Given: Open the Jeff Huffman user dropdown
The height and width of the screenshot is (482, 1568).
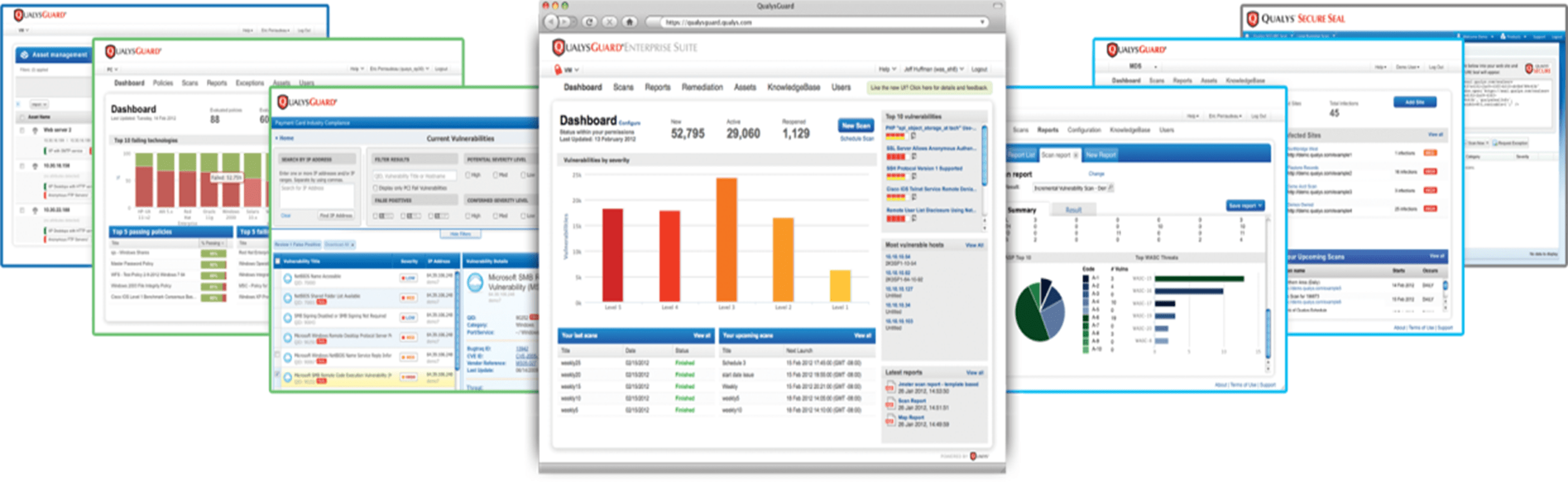Looking at the screenshot, I should click(x=934, y=69).
